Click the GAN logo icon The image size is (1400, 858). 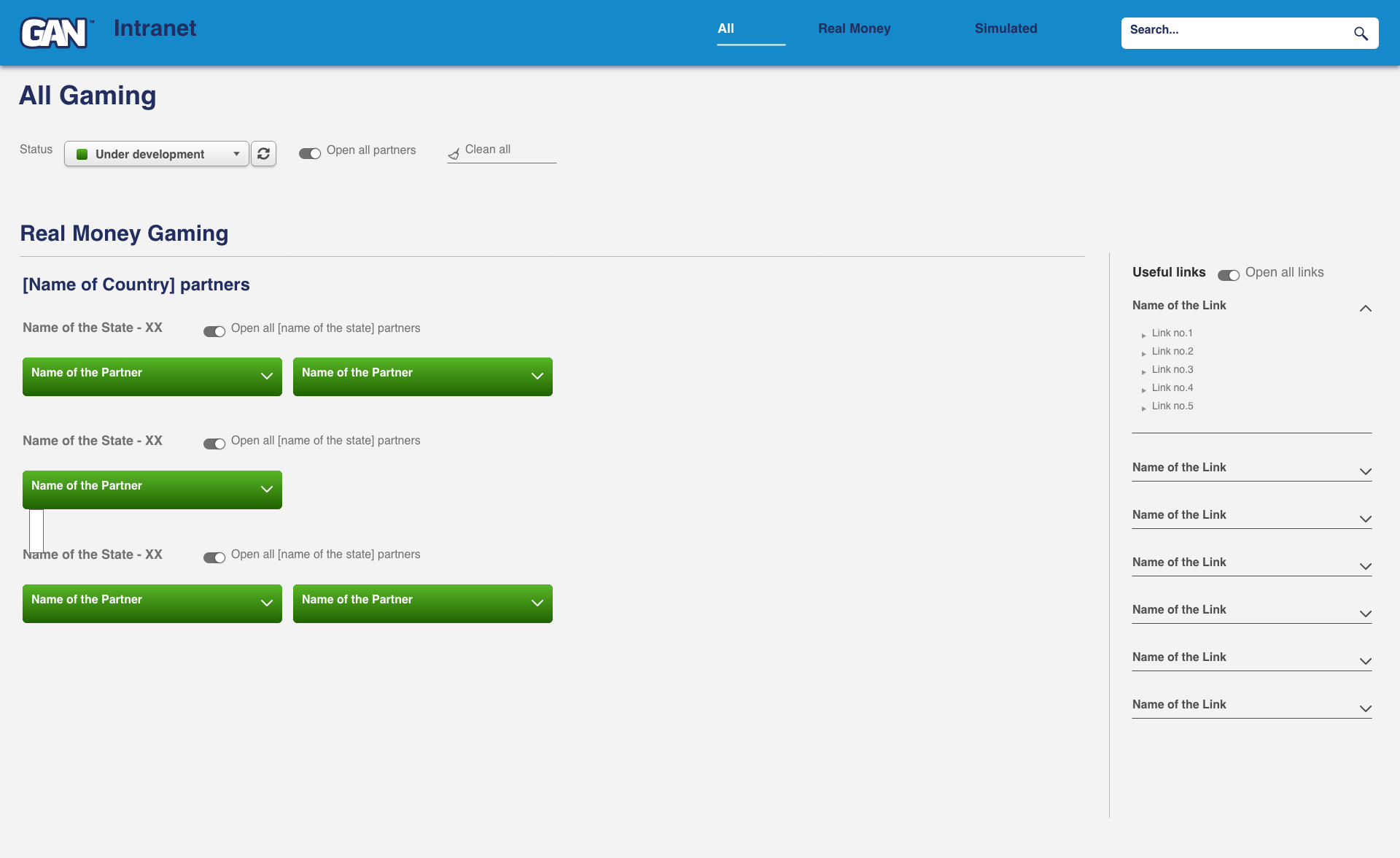[x=55, y=33]
